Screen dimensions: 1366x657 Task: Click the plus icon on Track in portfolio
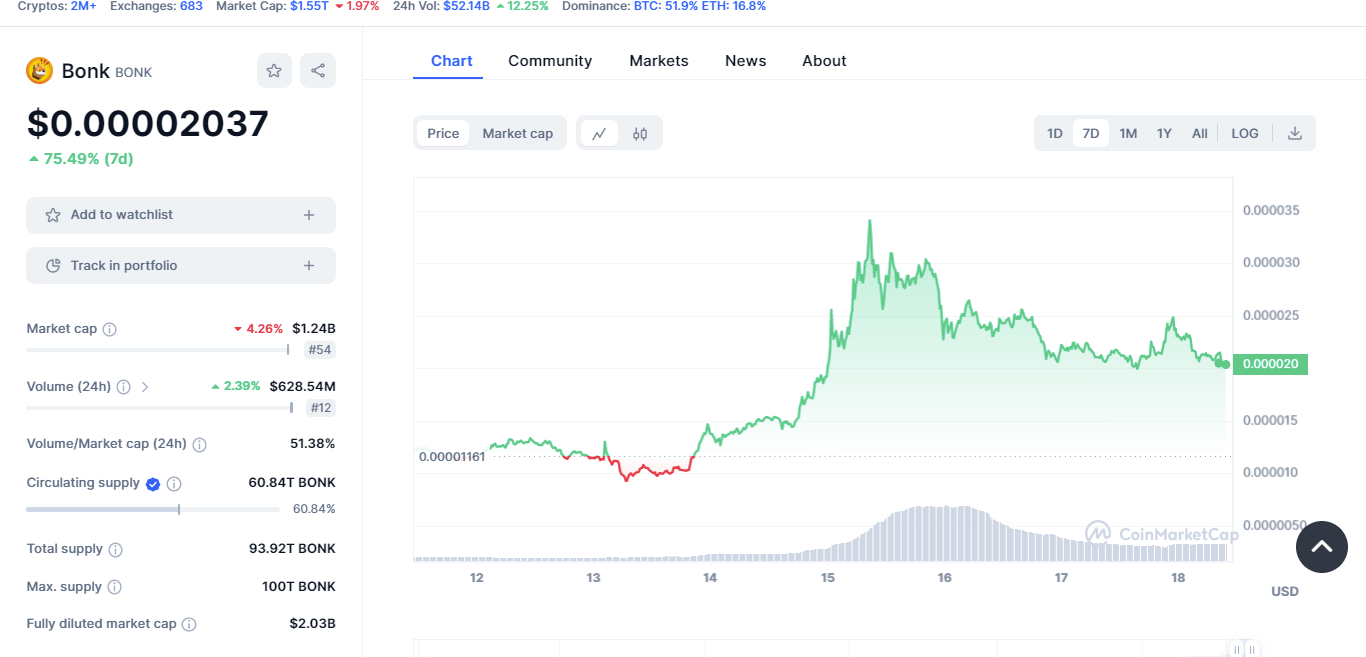pos(309,266)
